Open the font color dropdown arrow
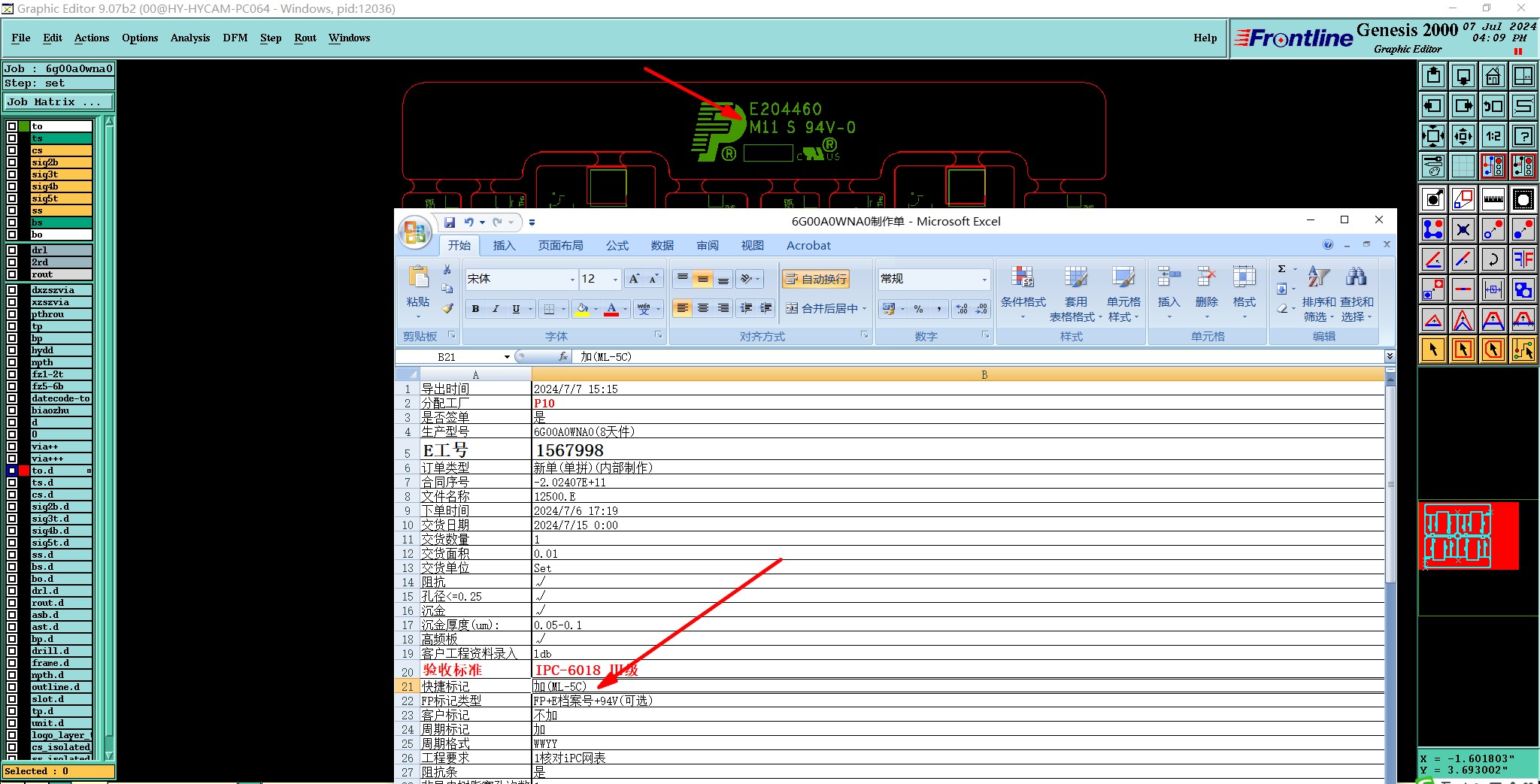This screenshot has height=784, width=1540. pos(625,309)
